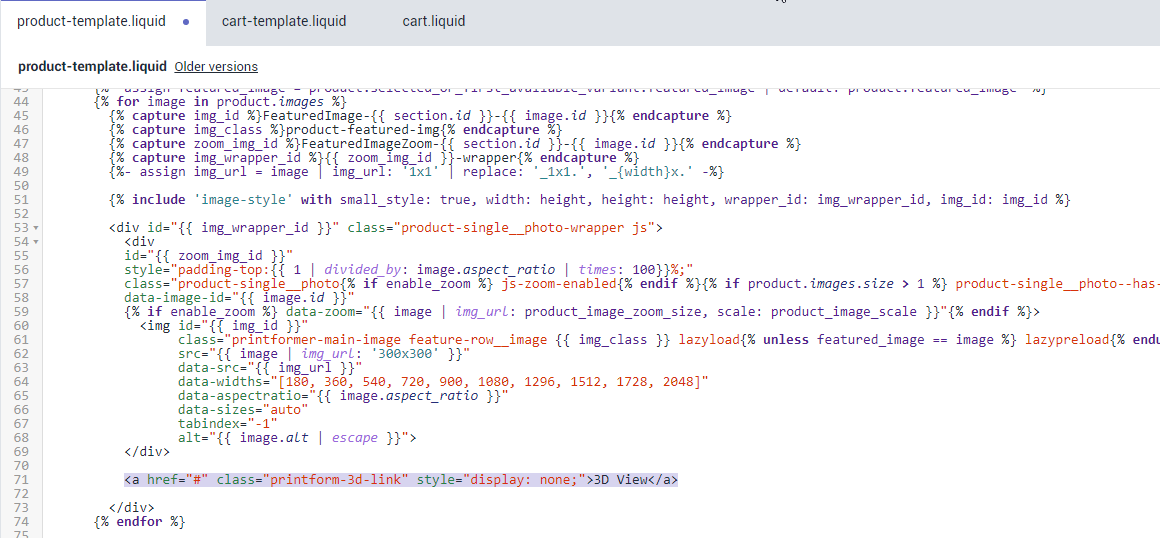Open the Older versions link
1160x538 pixels.
(x=216, y=67)
